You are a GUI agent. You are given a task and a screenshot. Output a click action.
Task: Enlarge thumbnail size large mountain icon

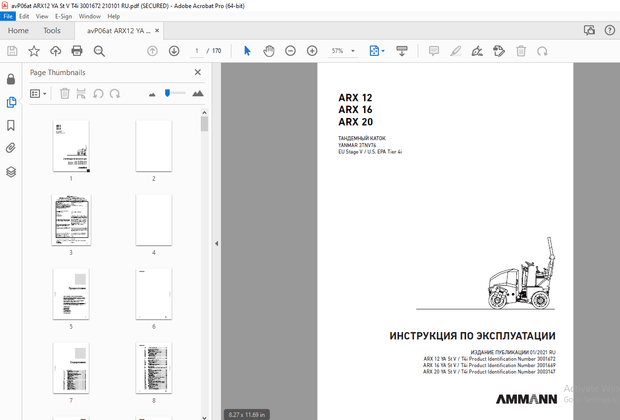coord(198,94)
